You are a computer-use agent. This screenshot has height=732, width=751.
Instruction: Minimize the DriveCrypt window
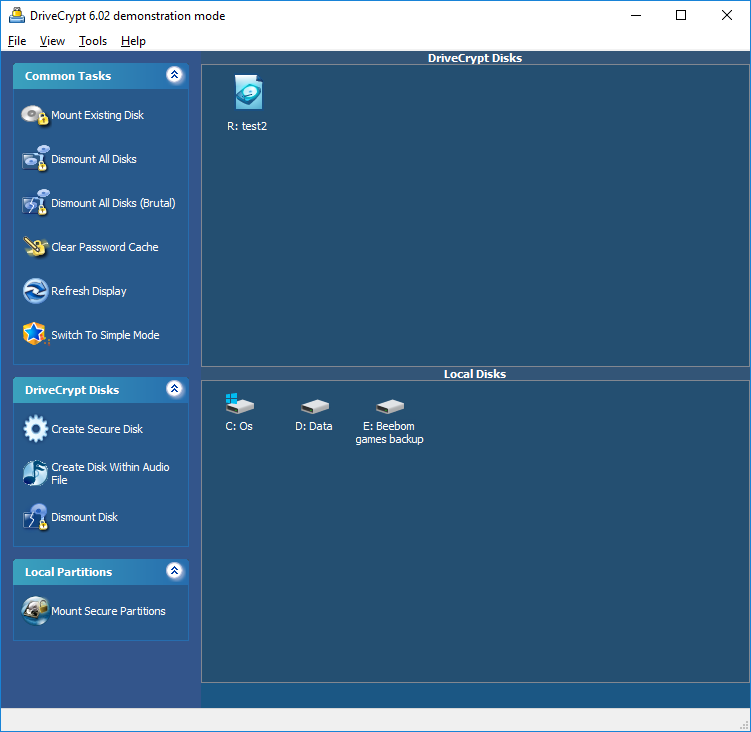click(x=636, y=15)
